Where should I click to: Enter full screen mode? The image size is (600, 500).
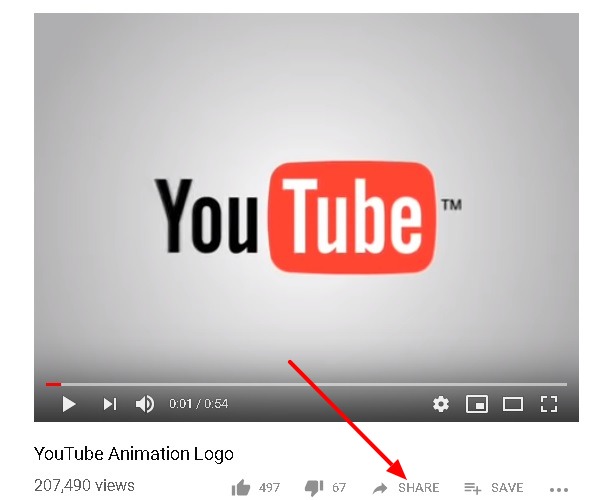click(x=549, y=404)
